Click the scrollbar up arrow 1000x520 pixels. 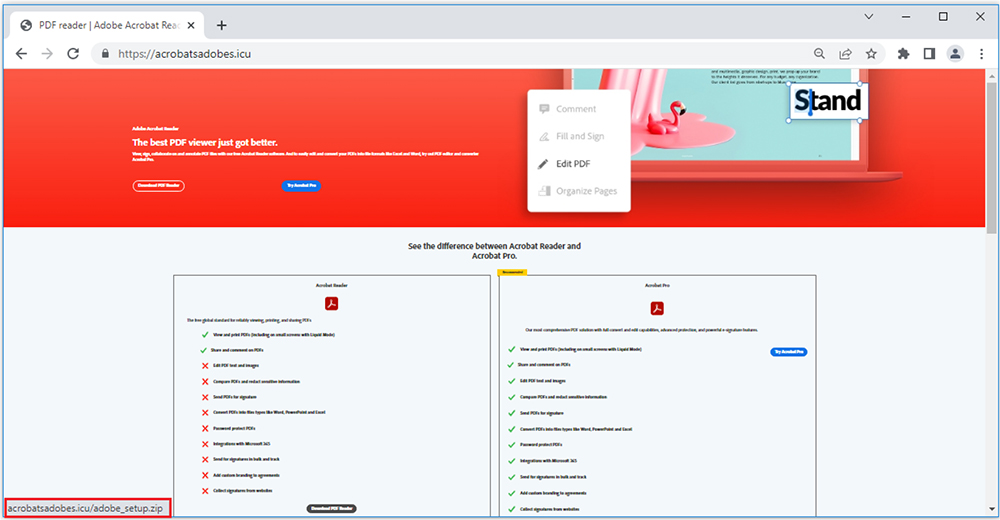coord(992,76)
